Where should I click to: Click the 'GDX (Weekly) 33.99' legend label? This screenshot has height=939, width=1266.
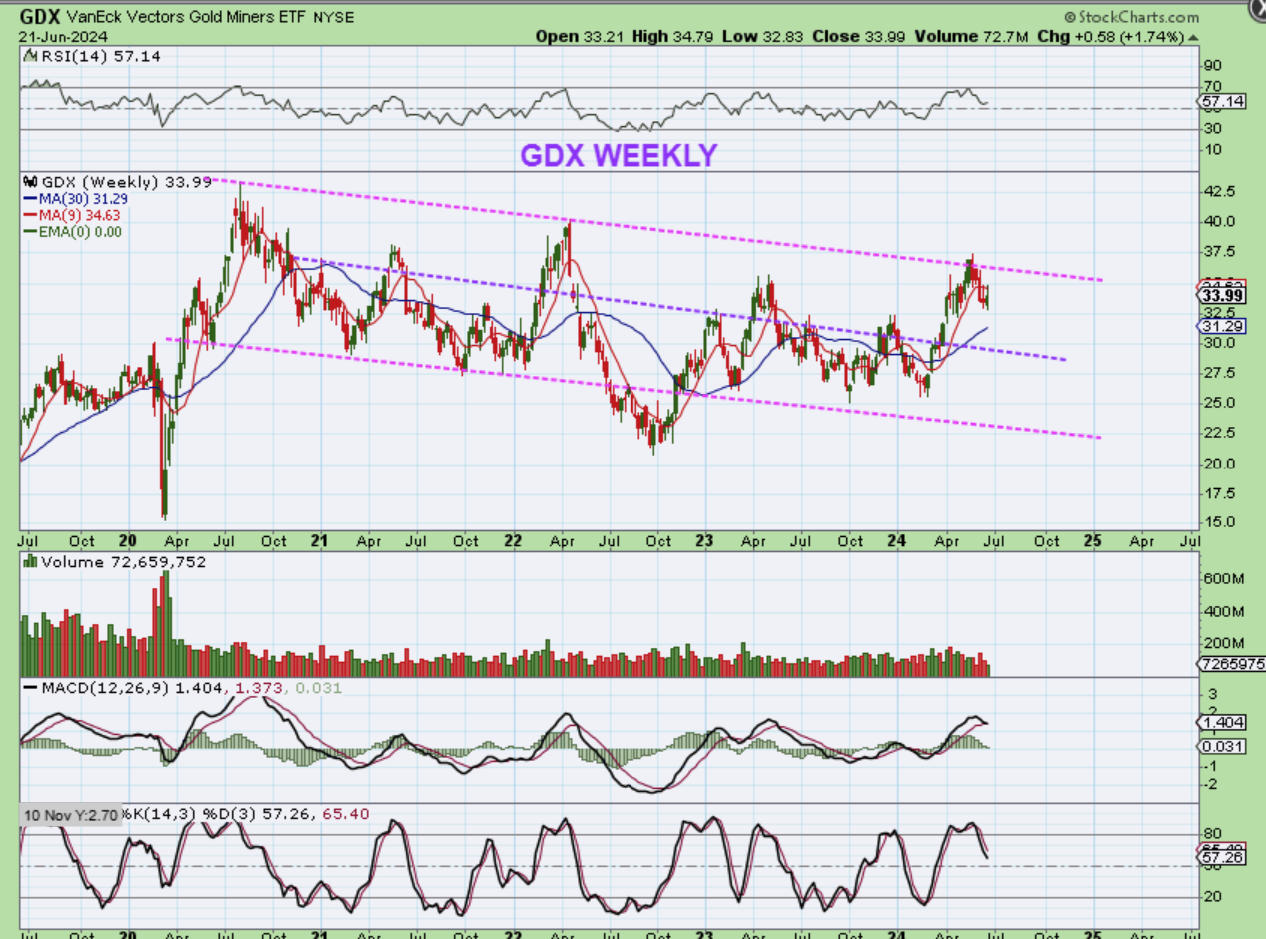click(125, 182)
